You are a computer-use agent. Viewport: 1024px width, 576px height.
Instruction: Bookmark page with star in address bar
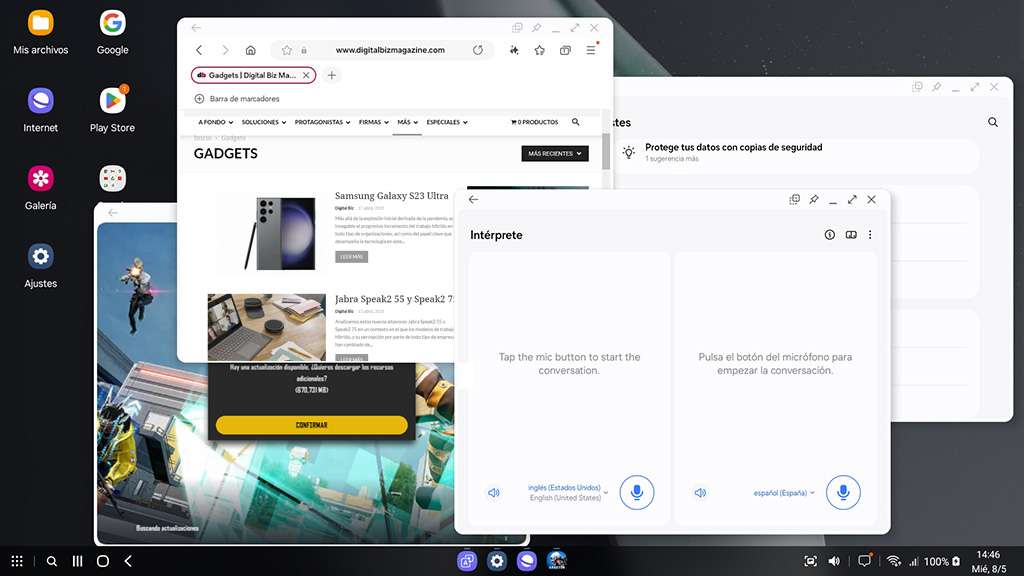[x=286, y=50]
